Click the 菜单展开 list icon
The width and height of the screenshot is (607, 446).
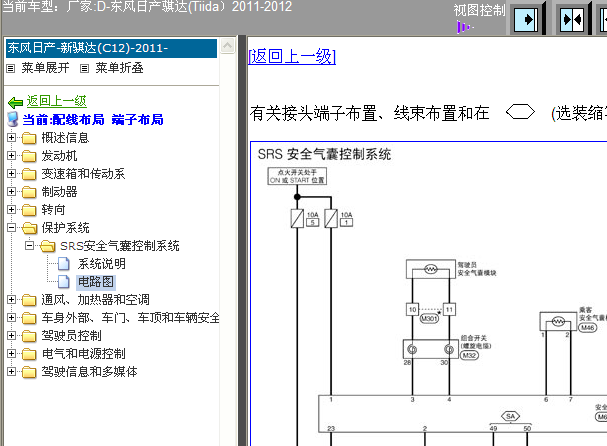pos(11,69)
